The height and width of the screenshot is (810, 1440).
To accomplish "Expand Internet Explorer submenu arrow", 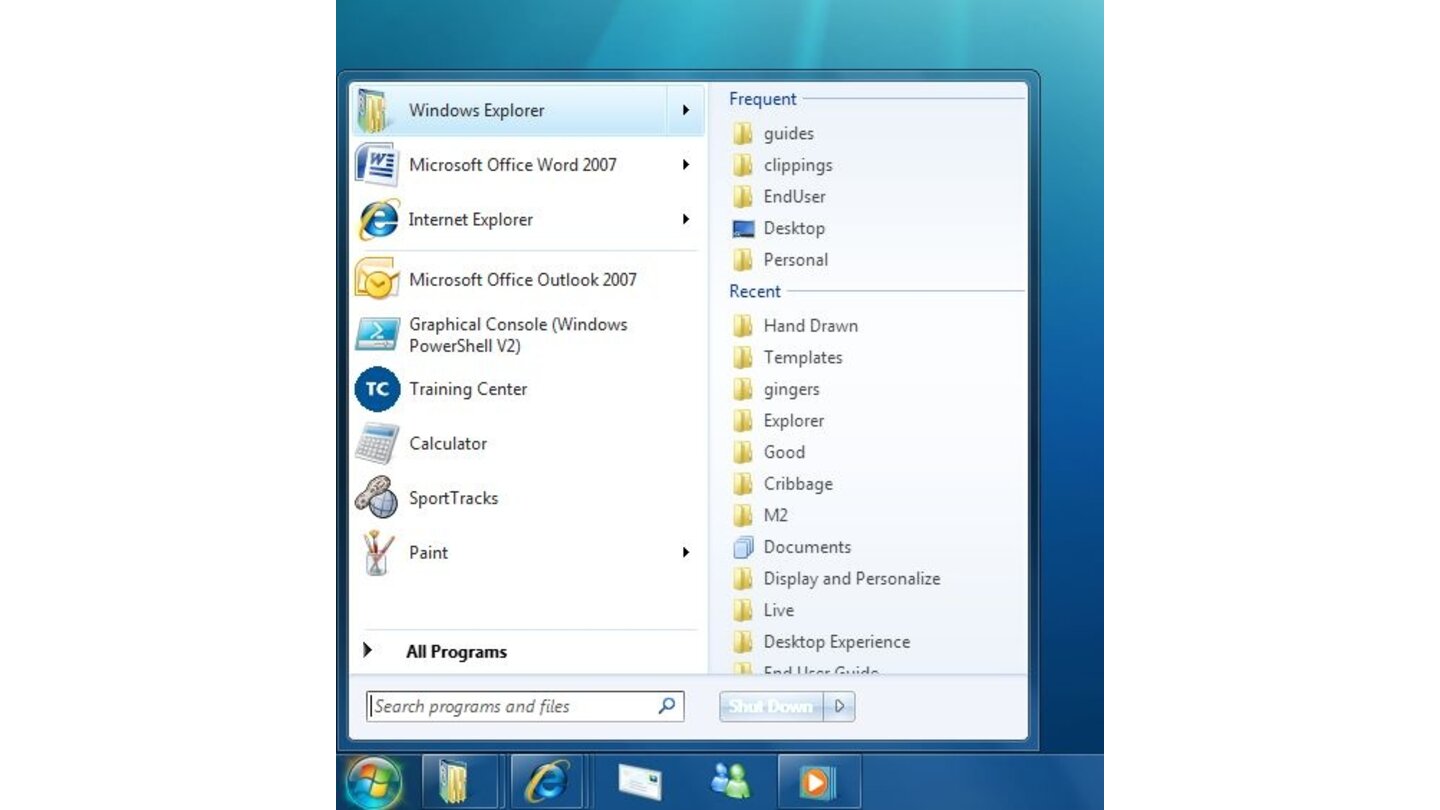I will [x=686, y=219].
